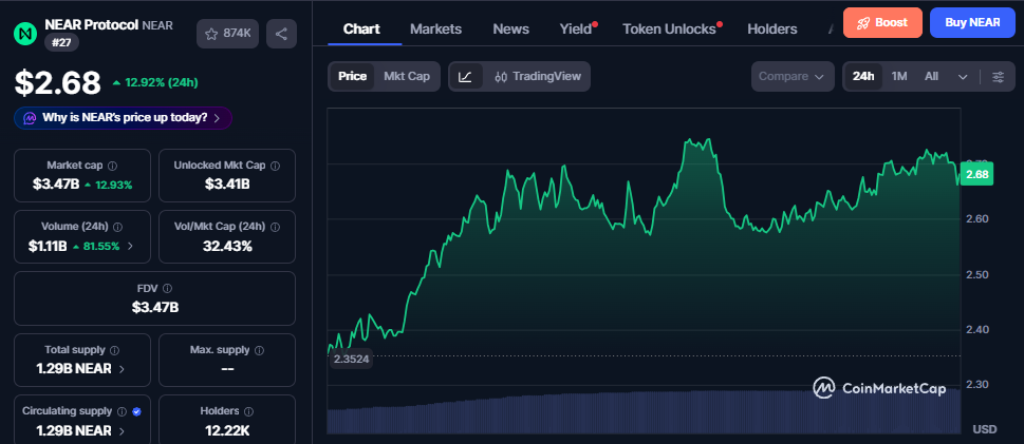Select the 24h time range
1024x444 pixels.
click(863, 76)
